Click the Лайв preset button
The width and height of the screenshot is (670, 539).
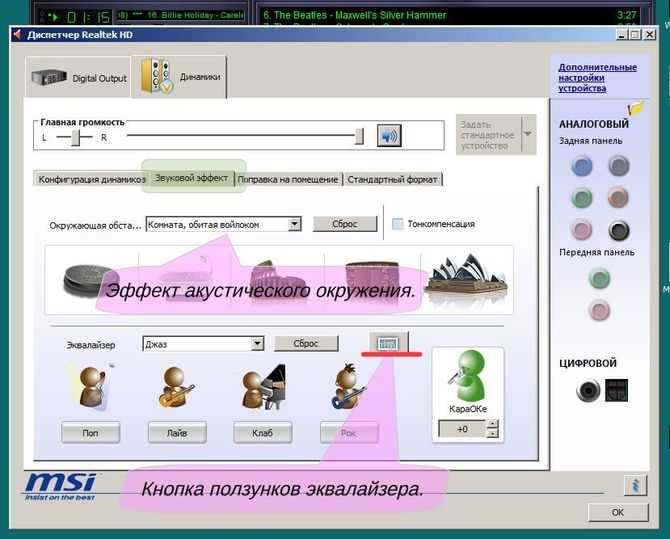[x=177, y=433]
